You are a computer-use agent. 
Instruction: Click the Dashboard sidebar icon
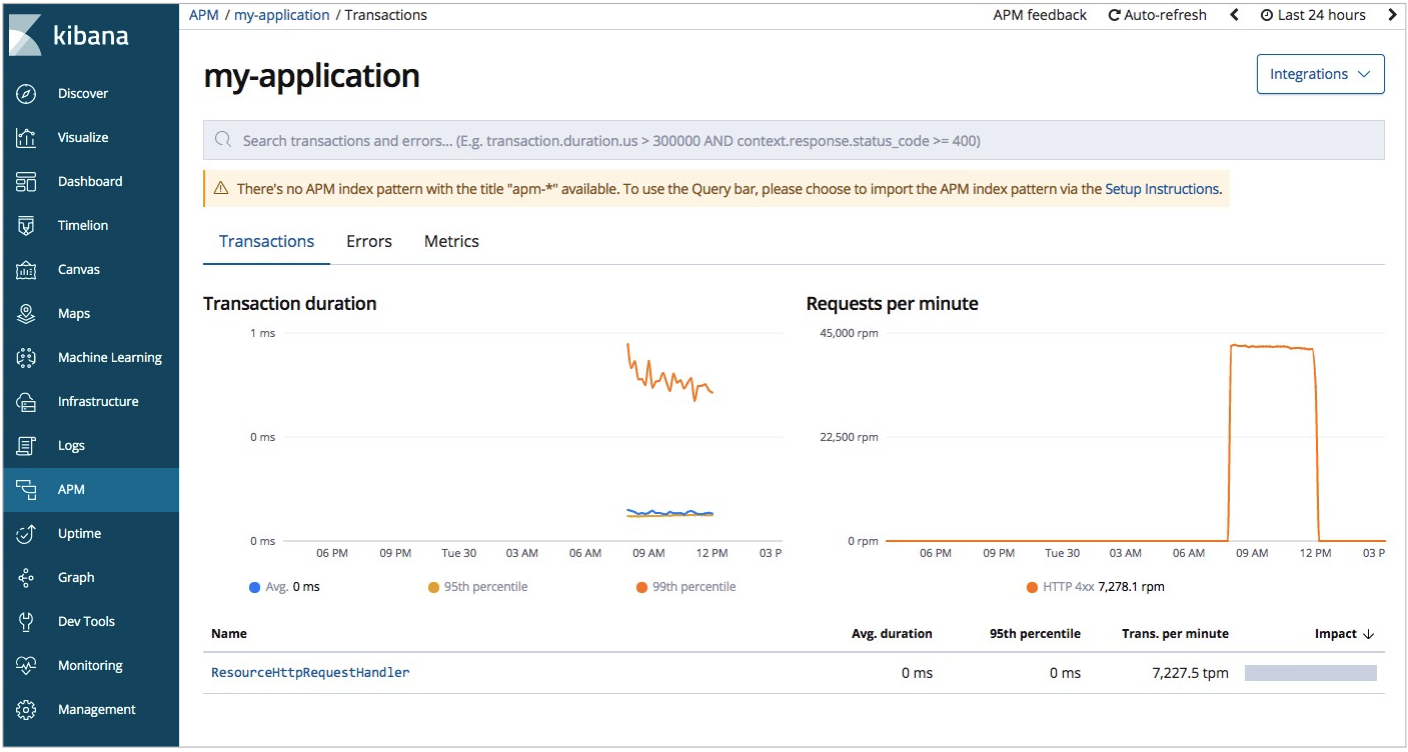27,181
